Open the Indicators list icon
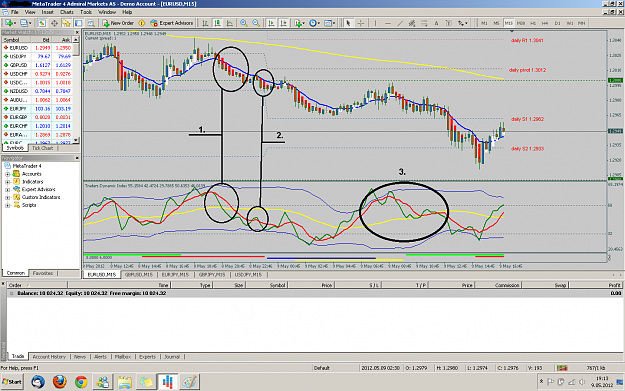The height and width of the screenshot is (391, 625). [298, 23]
